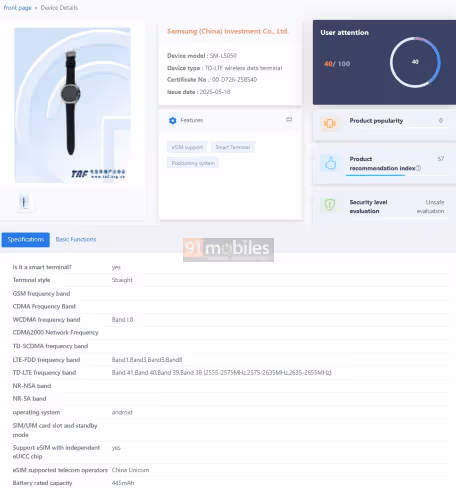The height and width of the screenshot is (500, 456).
Task: Click the Terminal style value Straight
Action: [122, 280]
